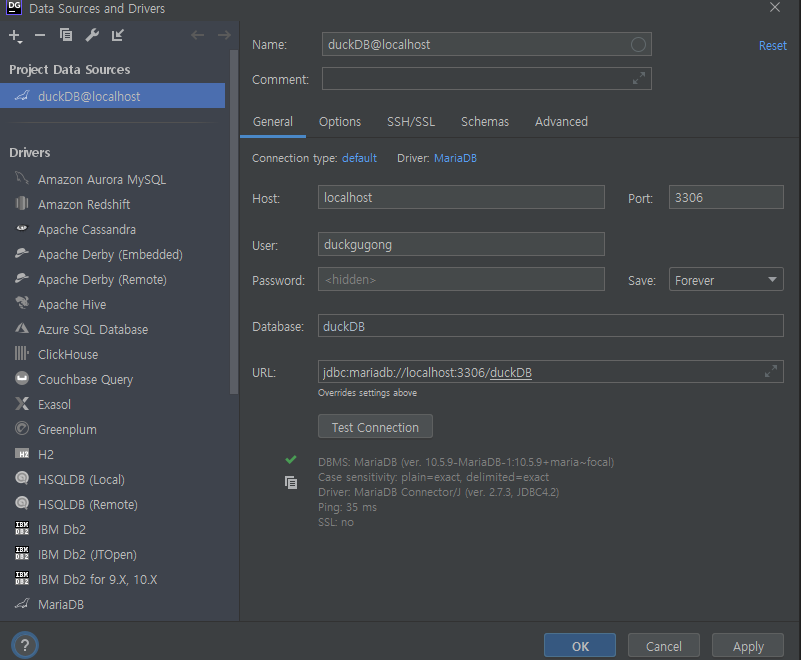Screen dimensions: 801x660
Task: Open the SSH/SSL tab
Action: click(x=411, y=122)
